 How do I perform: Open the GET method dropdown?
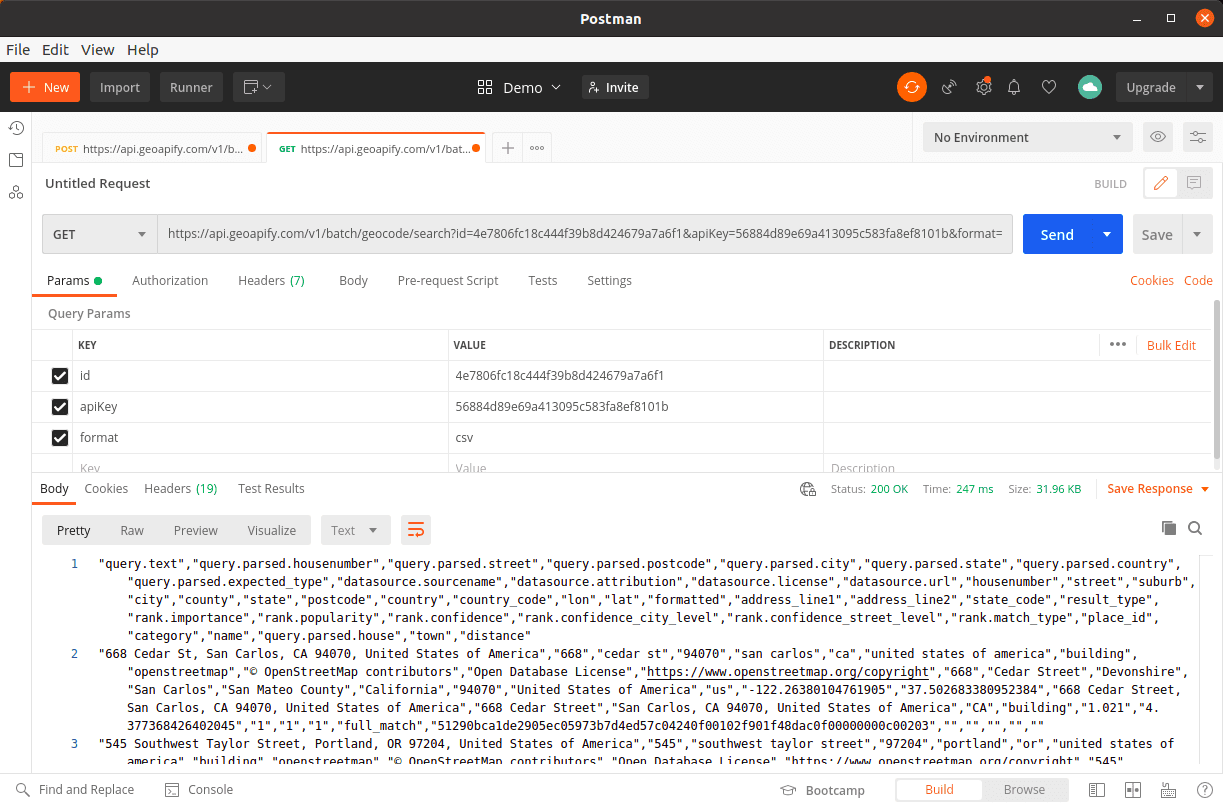pos(99,234)
